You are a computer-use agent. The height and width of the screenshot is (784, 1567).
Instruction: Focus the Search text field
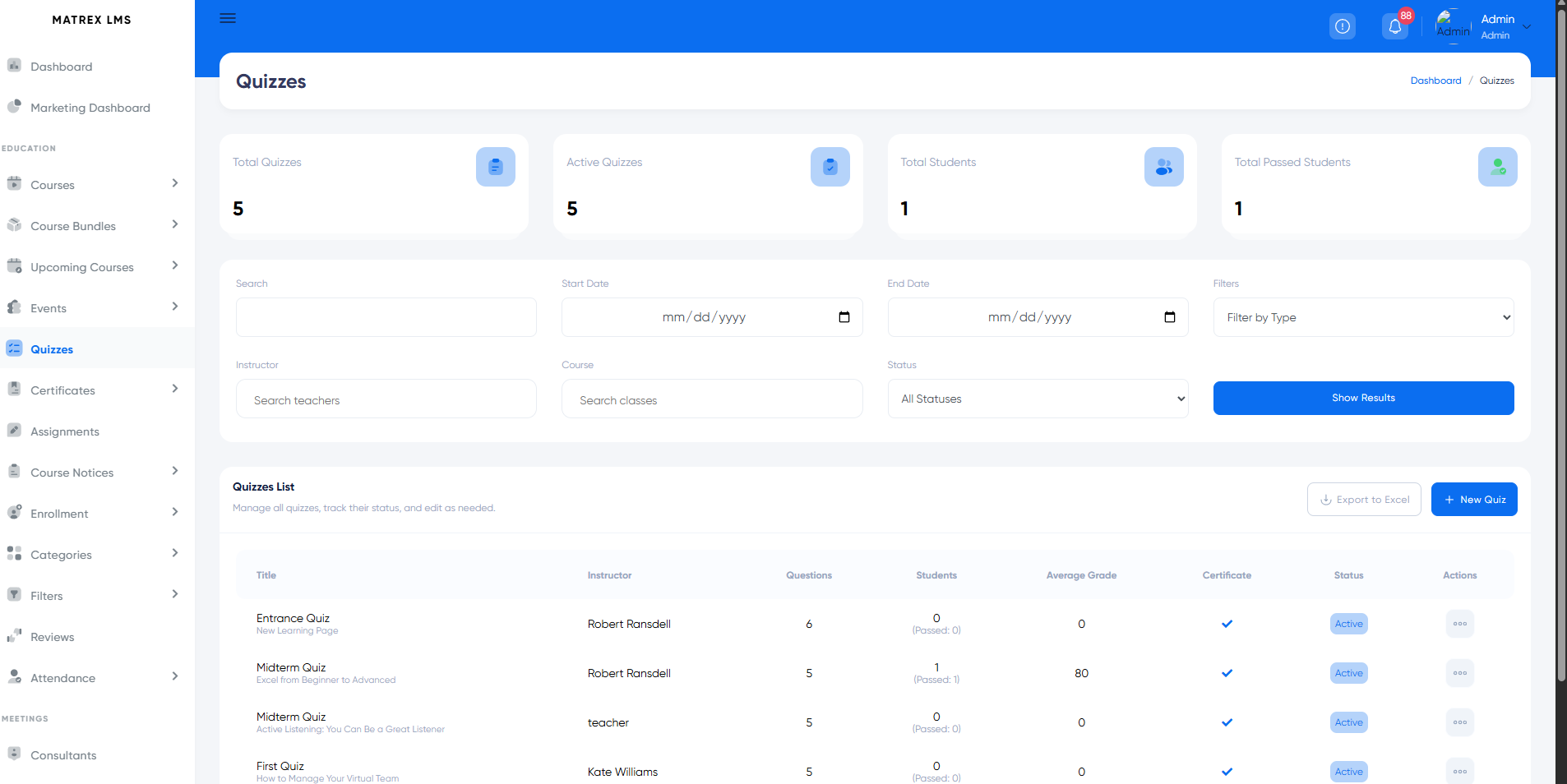click(386, 317)
